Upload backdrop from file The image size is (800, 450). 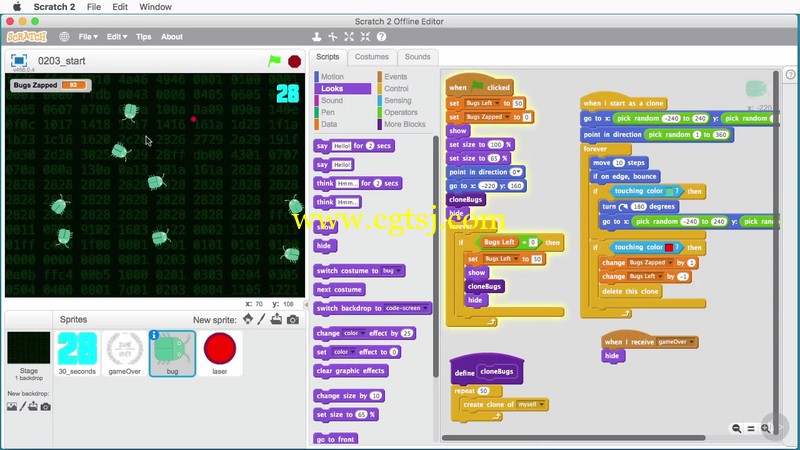point(33,407)
